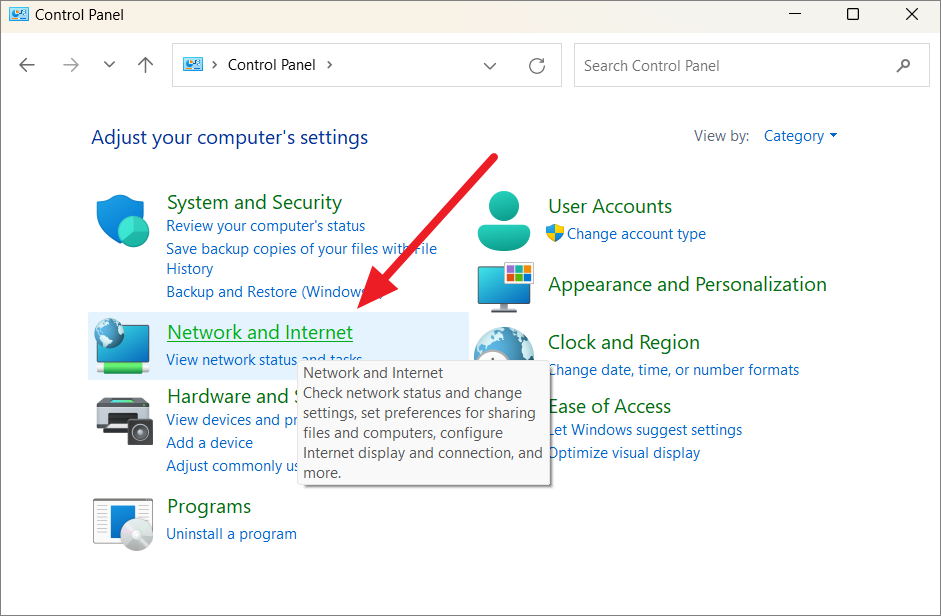Click Uninstall a program link
The height and width of the screenshot is (616, 941).
coord(231,534)
